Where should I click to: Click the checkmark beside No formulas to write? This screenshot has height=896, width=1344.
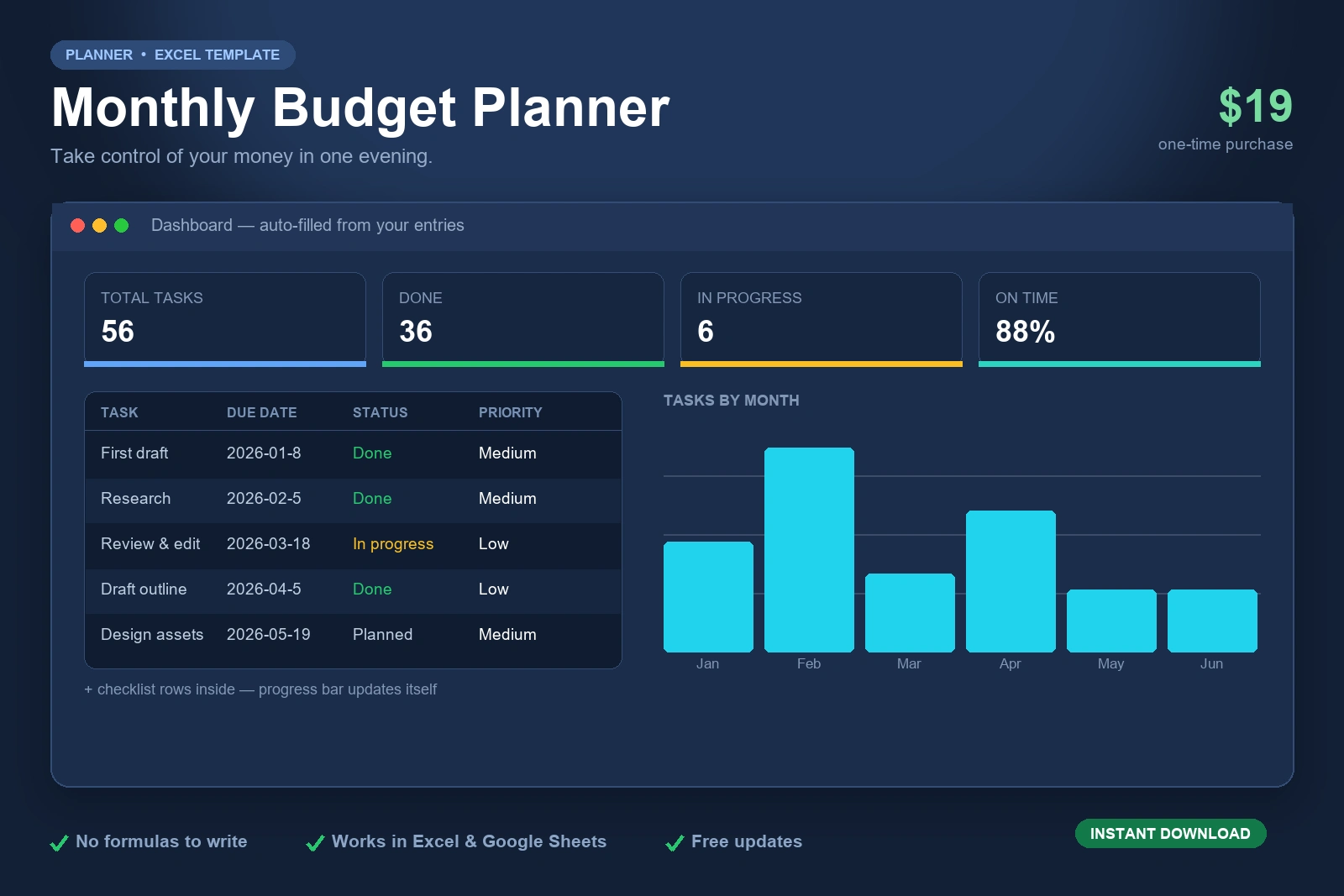coord(59,843)
